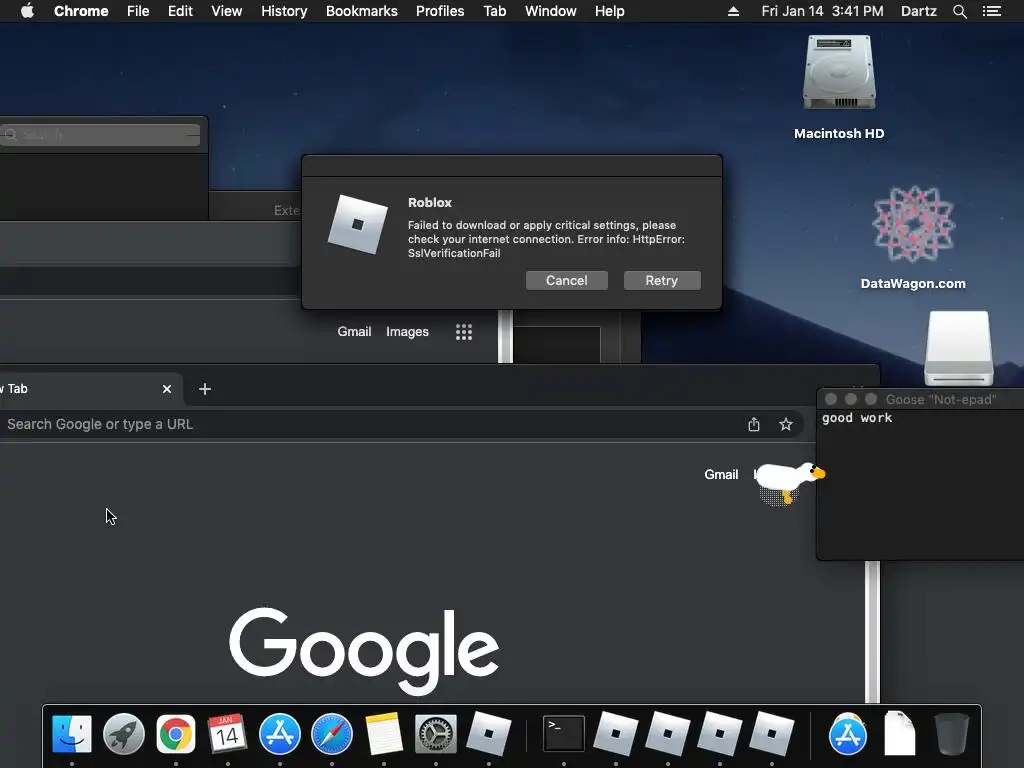
Task: Open the Window menu
Action: click(x=551, y=11)
